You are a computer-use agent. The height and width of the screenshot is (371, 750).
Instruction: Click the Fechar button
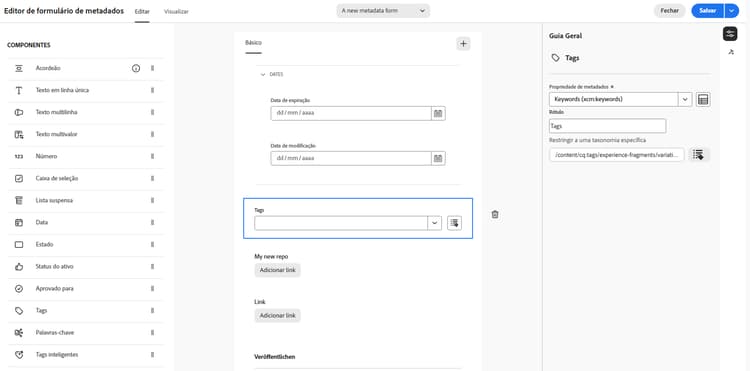[669, 11]
